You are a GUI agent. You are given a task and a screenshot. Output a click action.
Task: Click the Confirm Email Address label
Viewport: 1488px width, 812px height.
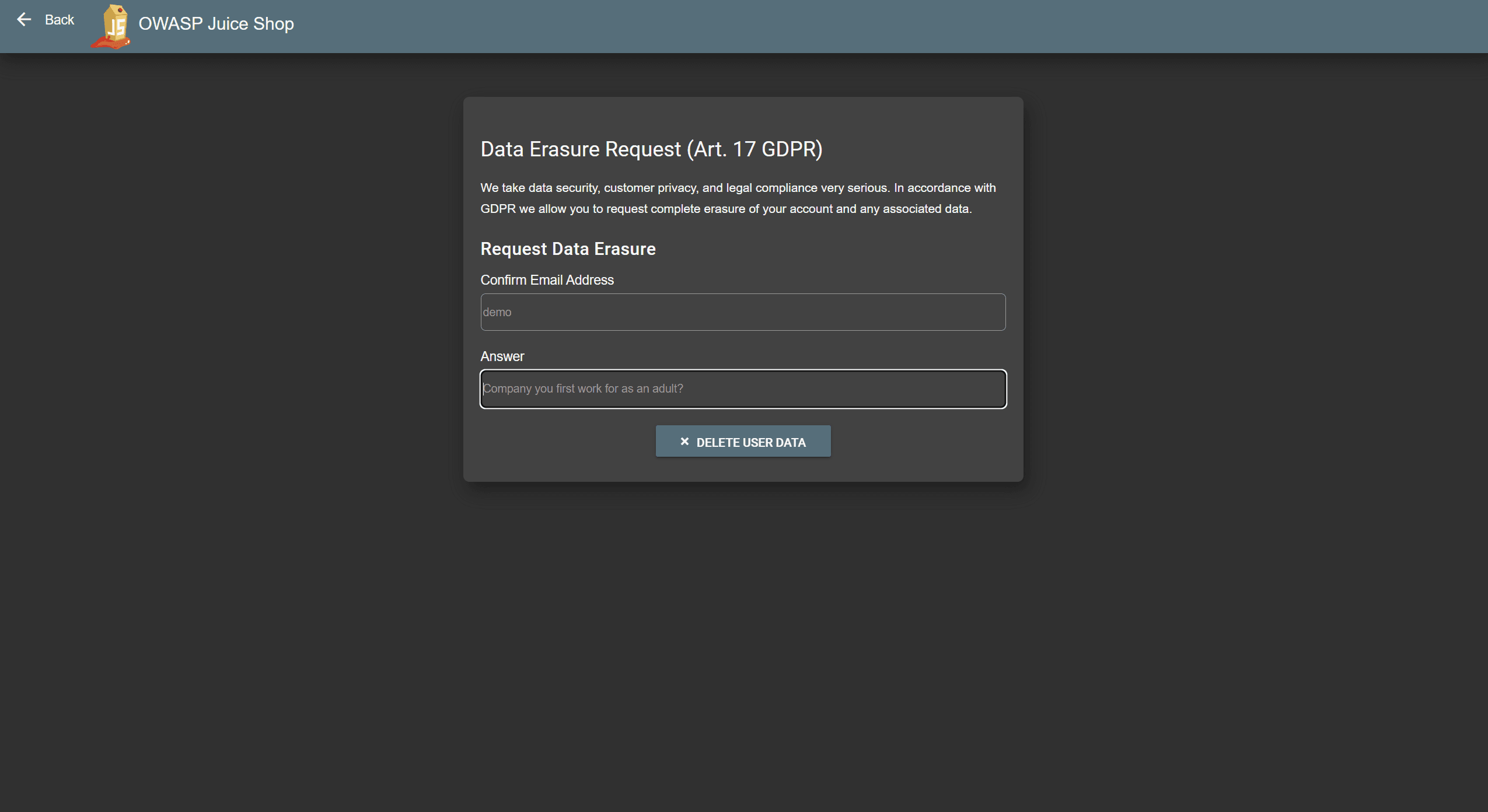tap(547, 280)
